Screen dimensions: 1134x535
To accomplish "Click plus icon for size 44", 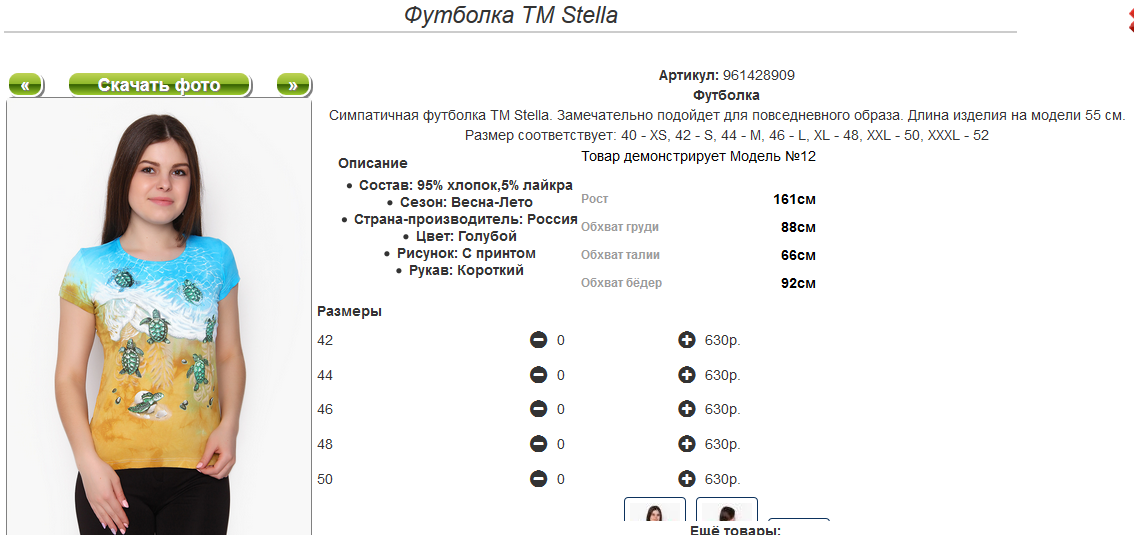I will point(686,375).
